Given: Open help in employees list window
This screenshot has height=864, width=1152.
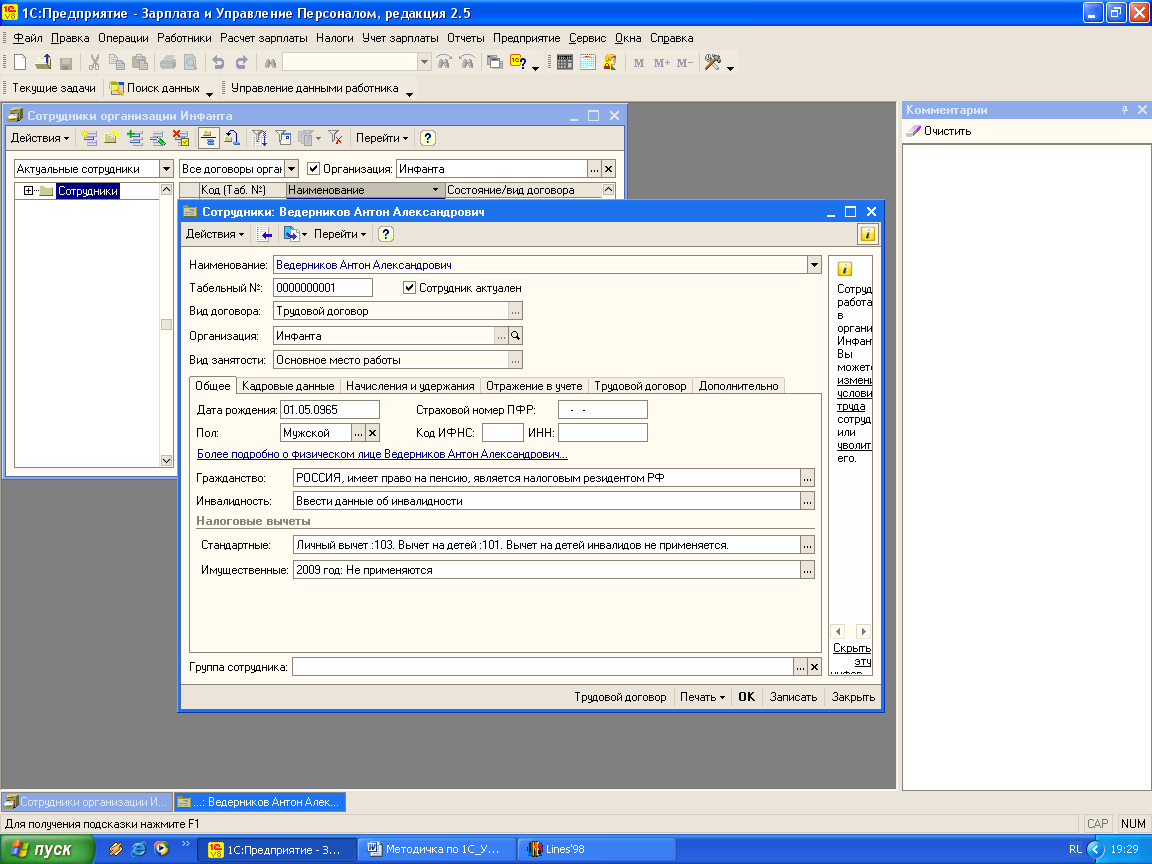Looking at the screenshot, I should (428, 137).
